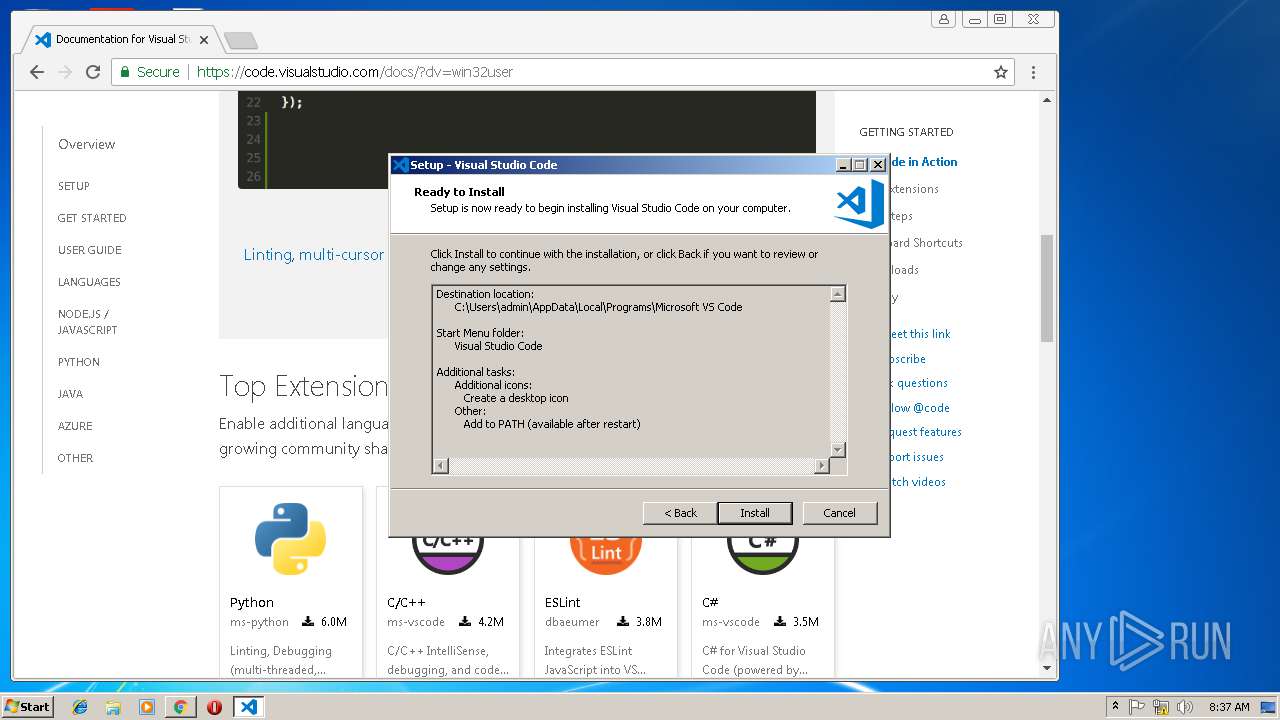This screenshot has width=1280, height=720.
Task: Open Windows Media Player from taskbar
Action: tap(147, 707)
